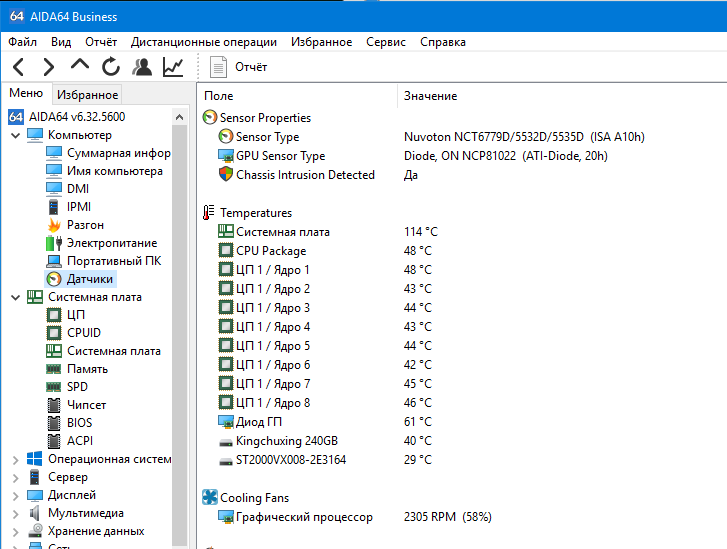Viewport: 727px width, 549px height.
Task: Open remote user management icon
Action: pos(142,67)
